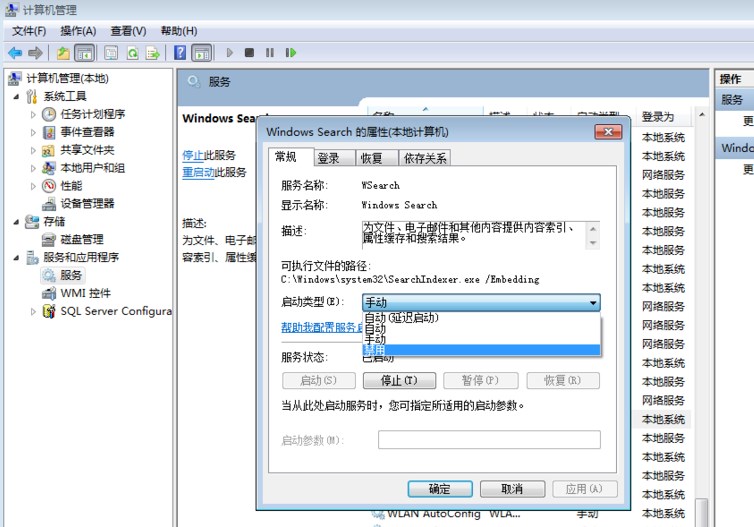
Task: Collapse the 存储 tree node
Action: click(x=16, y=222)
